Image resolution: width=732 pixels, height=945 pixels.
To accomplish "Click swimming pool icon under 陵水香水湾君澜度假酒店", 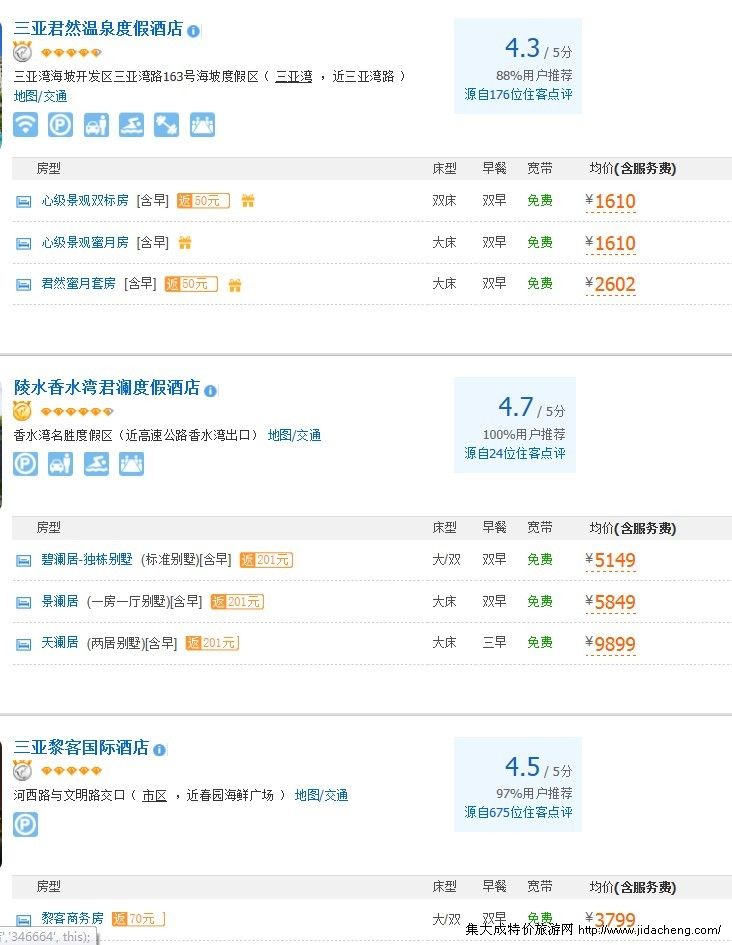I will pyautogui.click(x=96, y=464).
